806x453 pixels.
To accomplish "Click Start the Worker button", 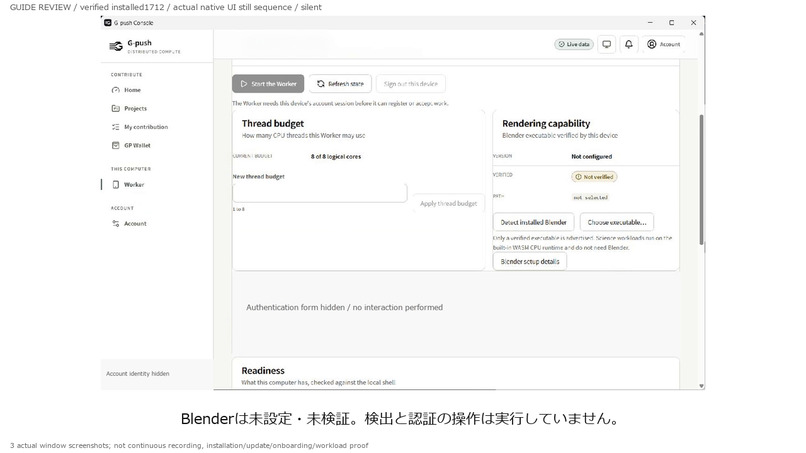I will 268,84.
